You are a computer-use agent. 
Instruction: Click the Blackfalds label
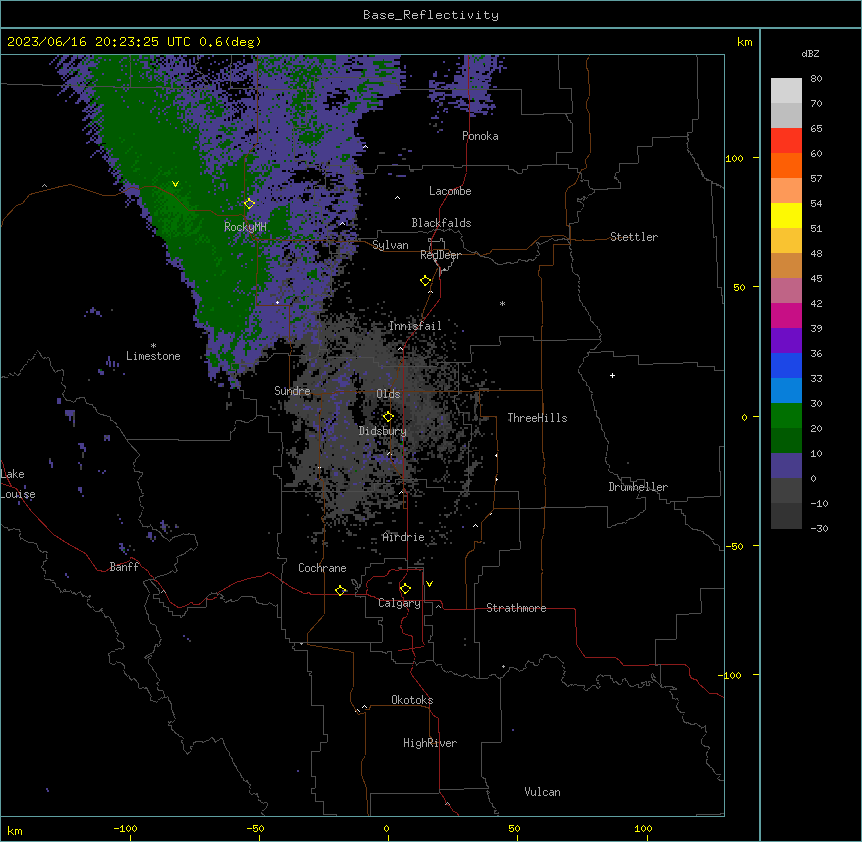point(441,223)
